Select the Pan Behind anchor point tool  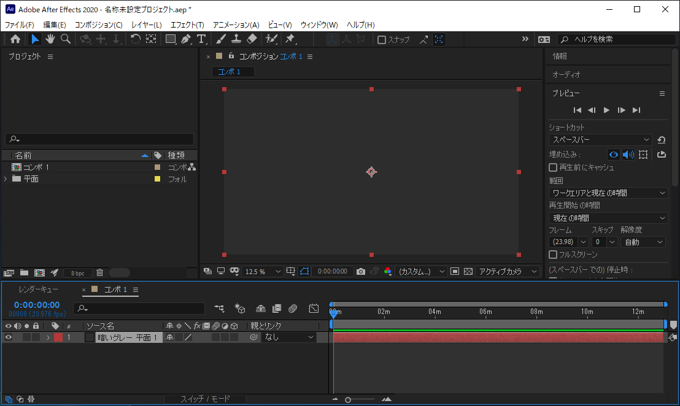151,39
